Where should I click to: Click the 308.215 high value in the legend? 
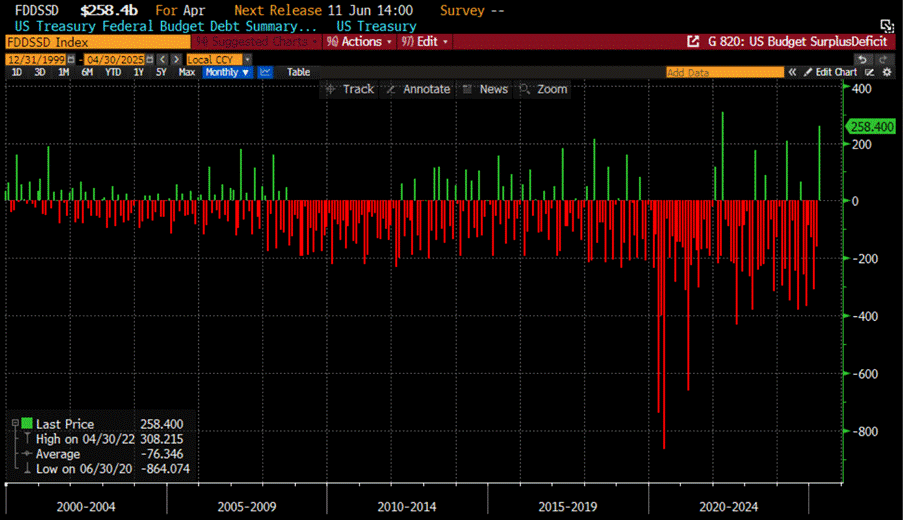click(162, 439)
